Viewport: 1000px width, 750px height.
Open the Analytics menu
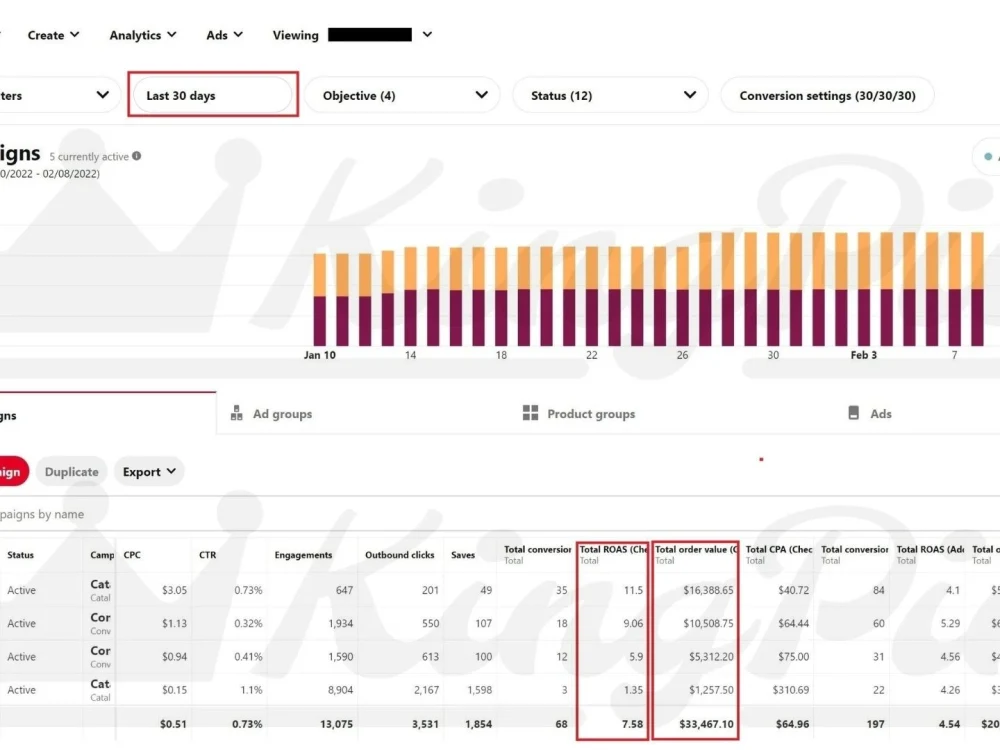coord(143,35)
